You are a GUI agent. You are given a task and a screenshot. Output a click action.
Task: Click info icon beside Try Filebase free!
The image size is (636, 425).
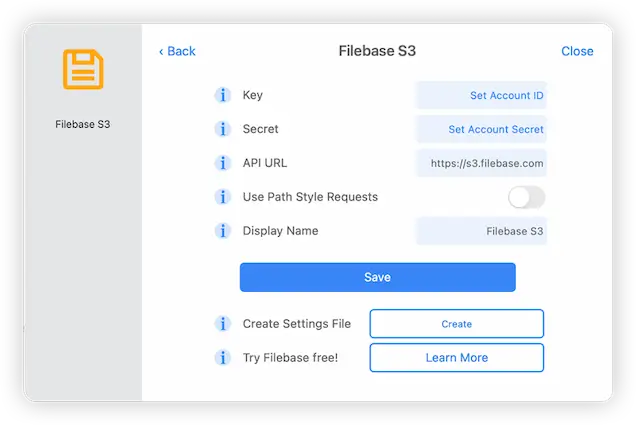[x=223, y=358]
